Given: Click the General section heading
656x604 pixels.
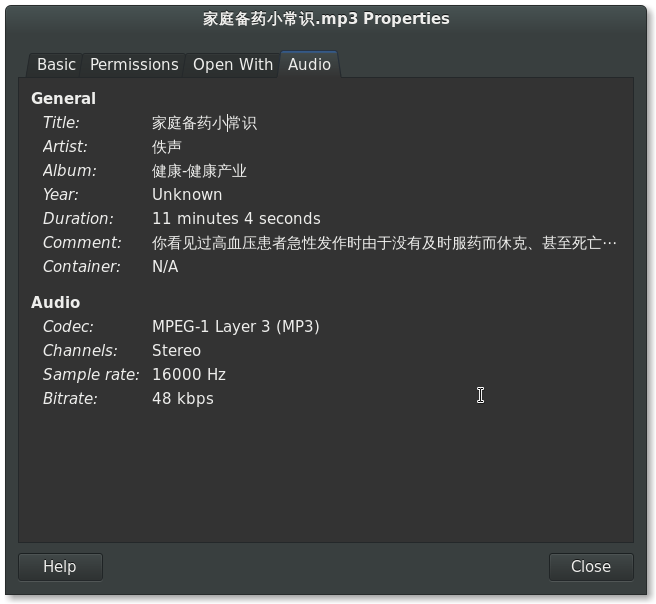Looking at the screenshot, I should tap(64, 99).
